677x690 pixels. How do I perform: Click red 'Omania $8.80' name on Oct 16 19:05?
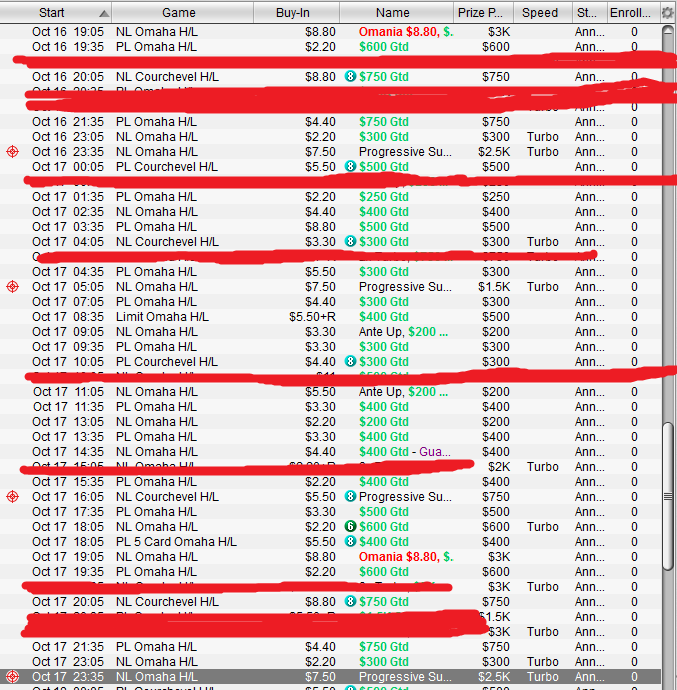pos(398,32)
